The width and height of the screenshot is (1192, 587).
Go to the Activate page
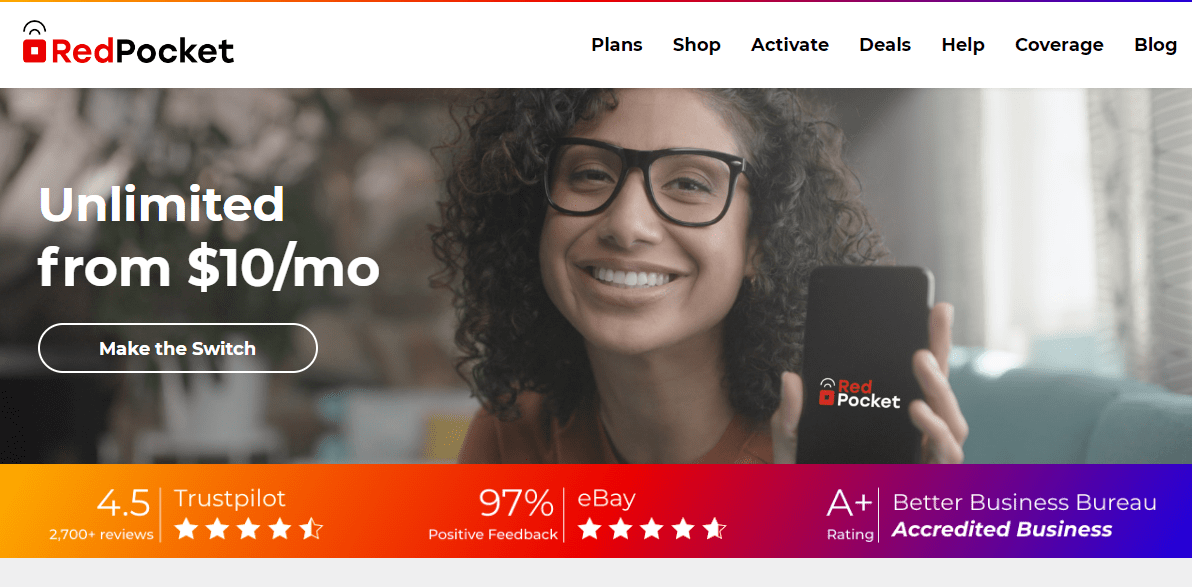[790, 45]
